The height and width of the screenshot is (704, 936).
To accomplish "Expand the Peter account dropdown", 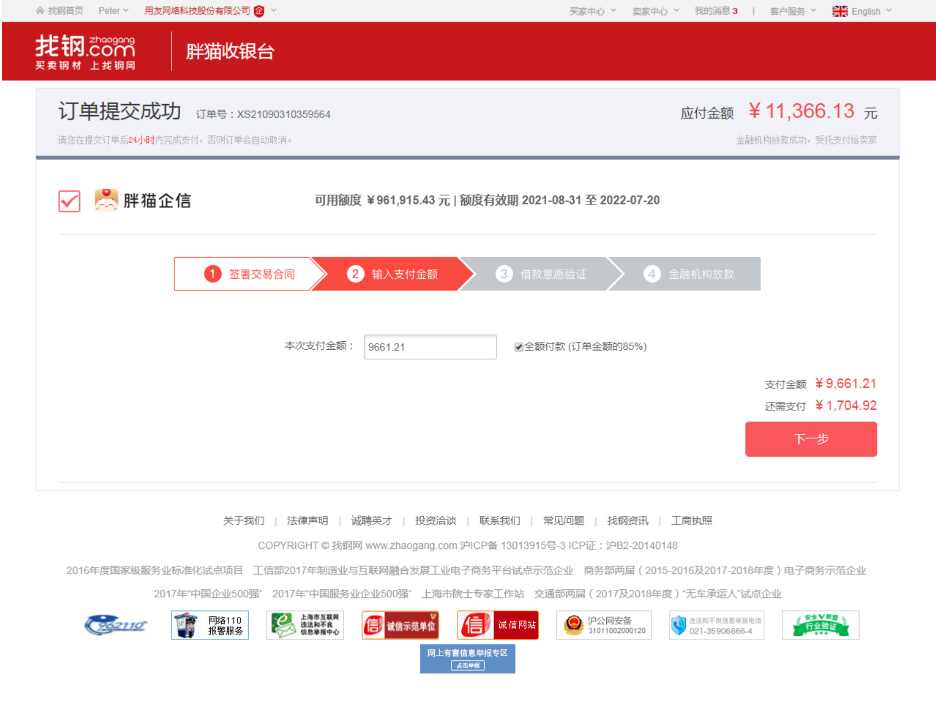I will 113,11.
